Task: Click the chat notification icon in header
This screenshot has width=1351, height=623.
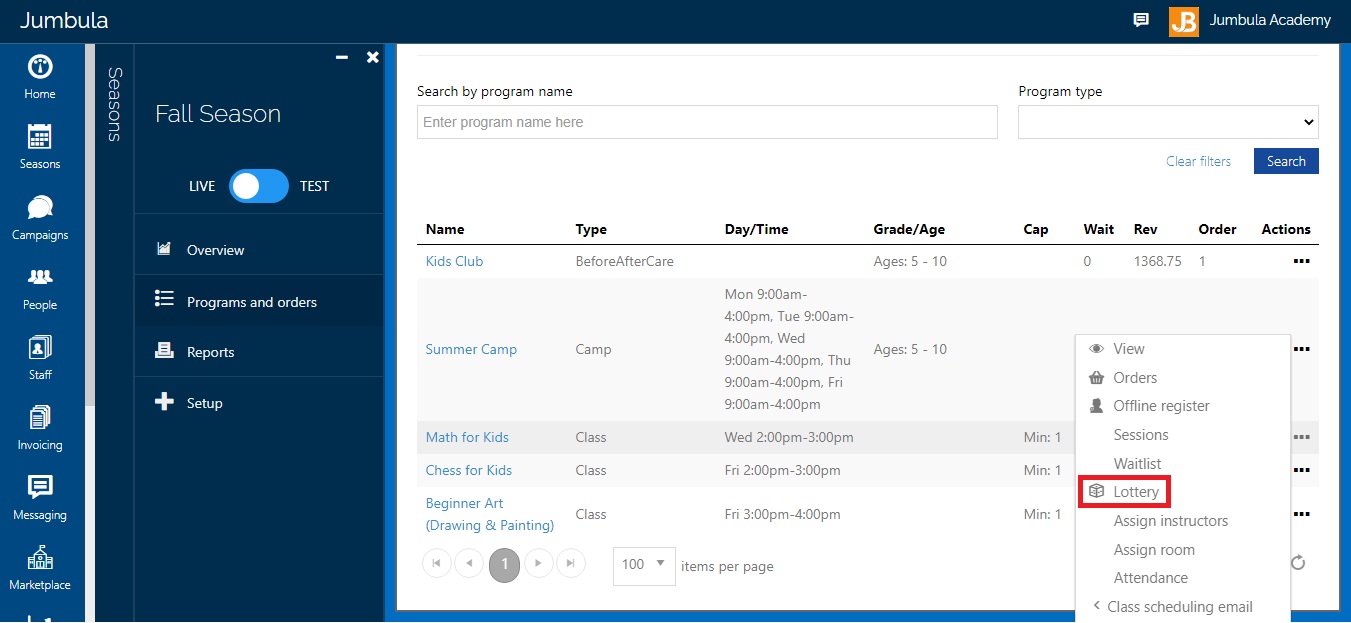Action: coord(1141,20)
